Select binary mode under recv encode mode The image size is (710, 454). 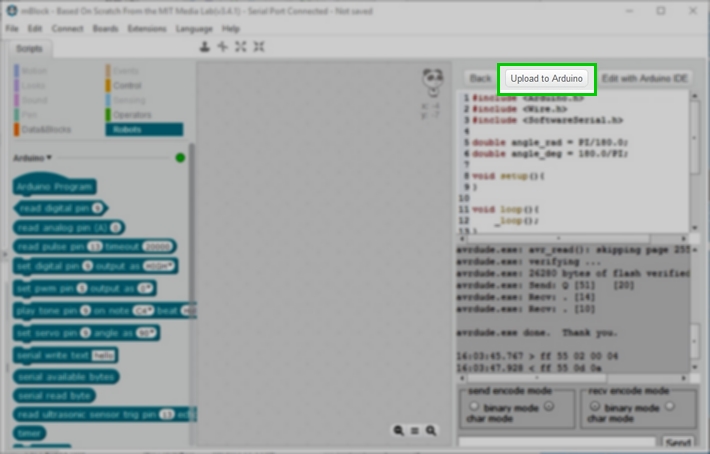[595, 406]
